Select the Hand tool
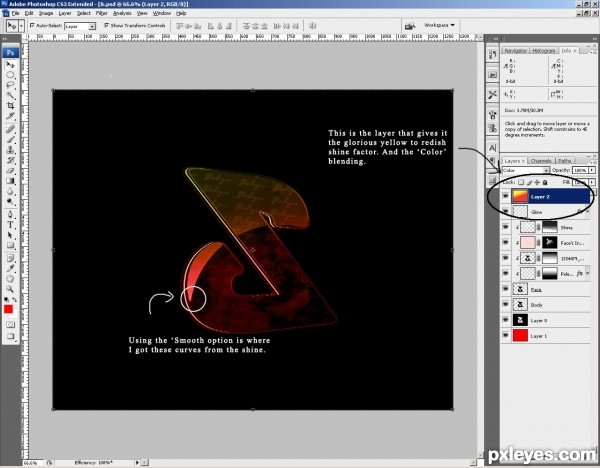Viewport: 600px width, 468px height. click(10, 279)
